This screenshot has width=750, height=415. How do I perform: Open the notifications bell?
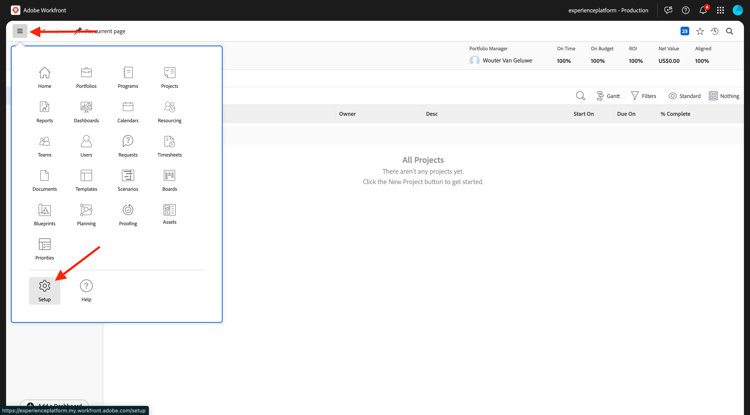[x=703, y=10]
